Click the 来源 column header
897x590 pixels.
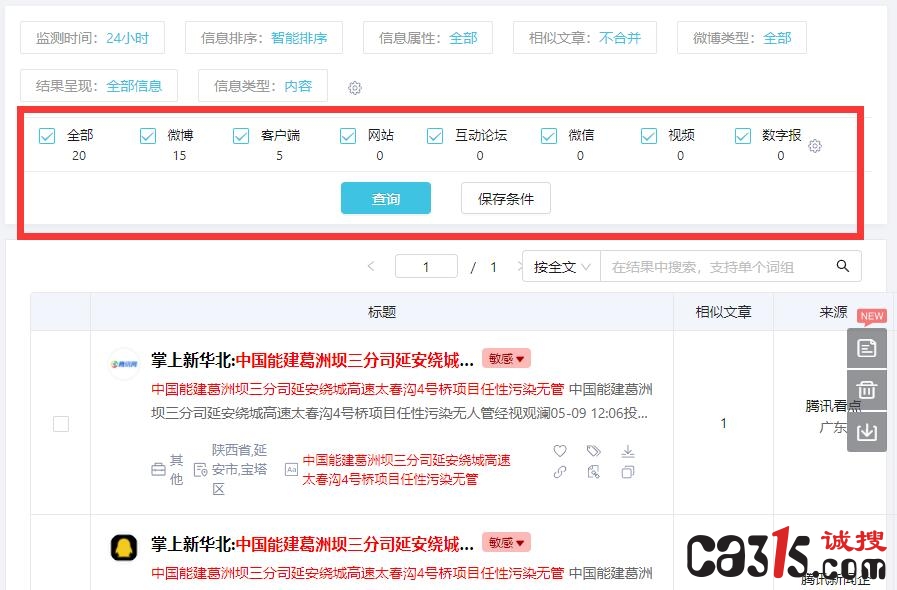833,312
